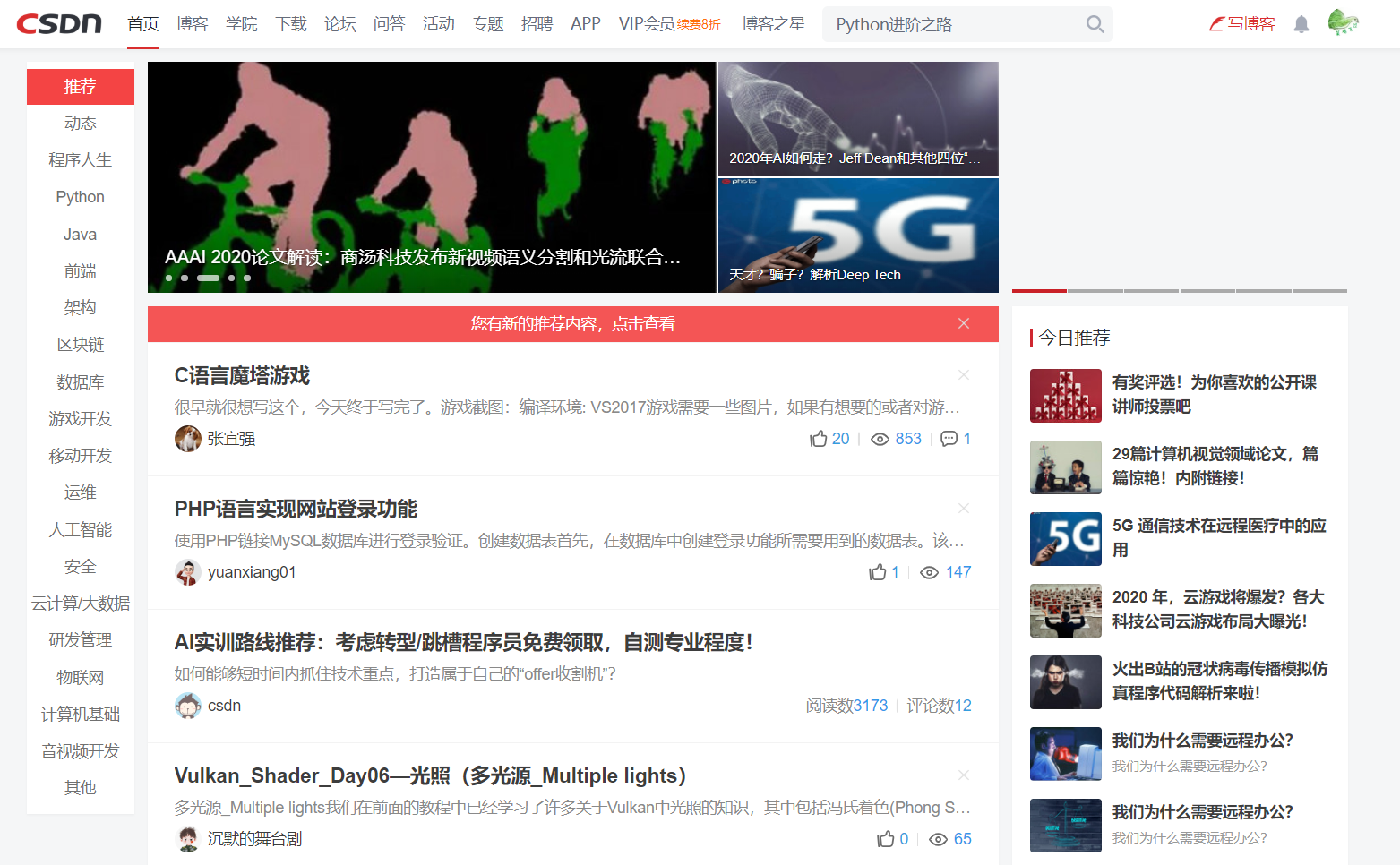Open the notification bell
1400x865 pixels.
pos(1301,24)
